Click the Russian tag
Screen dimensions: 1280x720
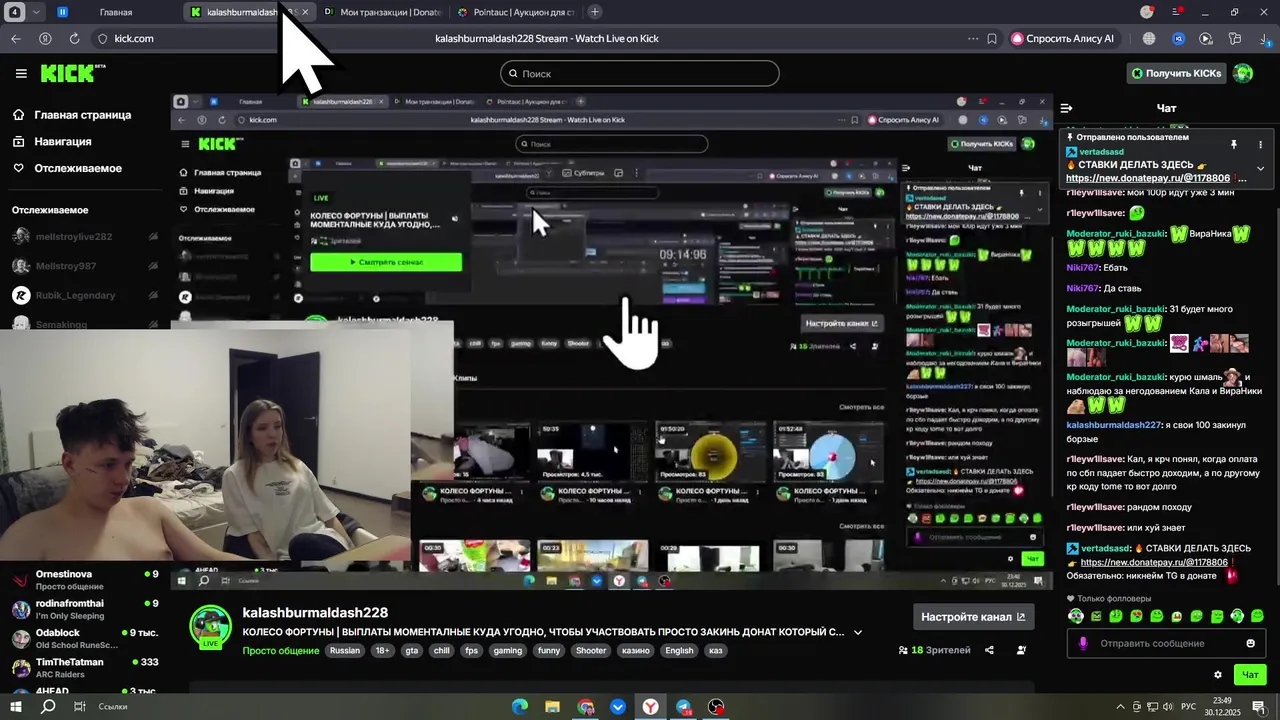pos(344,650)
